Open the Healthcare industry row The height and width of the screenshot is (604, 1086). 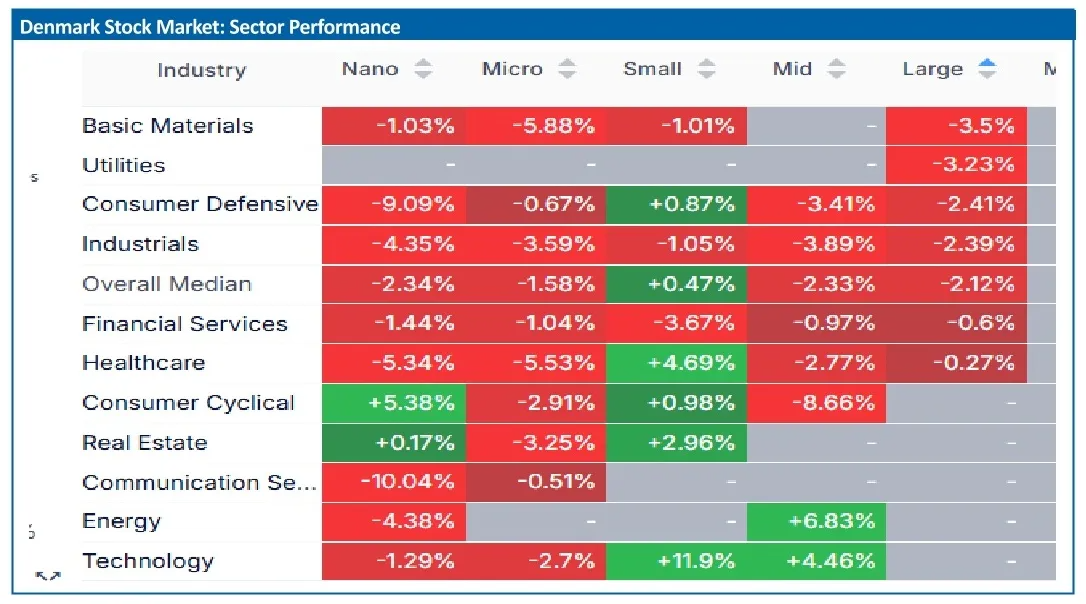[x=144, y=363]
